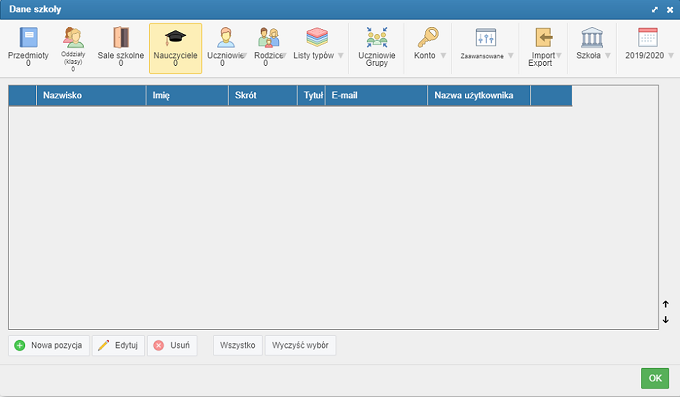Select the Nauczyciele graduation cap icon
This screenshot has width=680, height=397.
click(175, 38)
